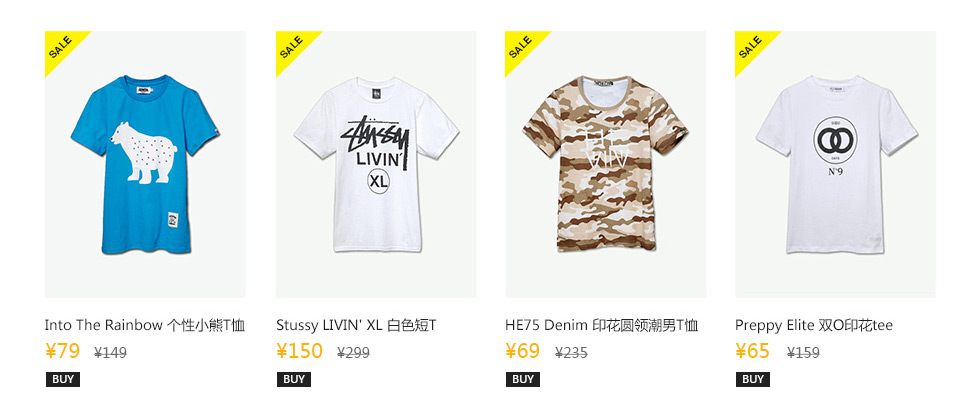Click the crossed-out ¥235 original price
Viewport: 980px width, 409px height.
[571, 353]
